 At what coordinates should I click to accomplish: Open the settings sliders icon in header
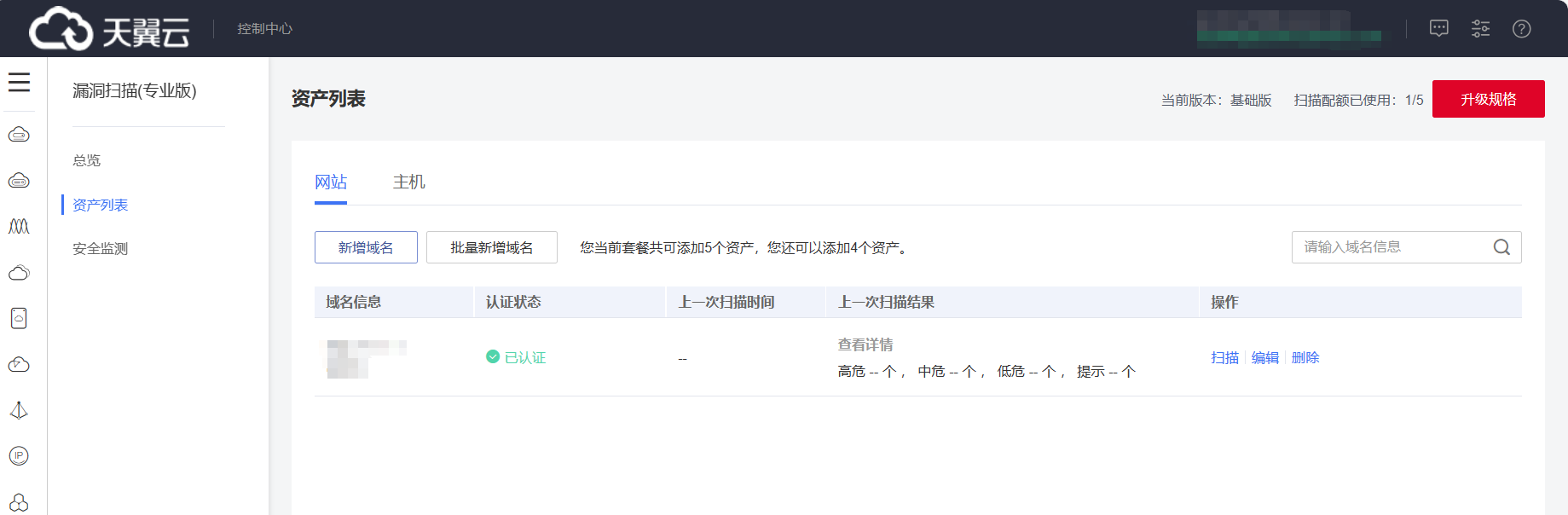coord(1481,29)
